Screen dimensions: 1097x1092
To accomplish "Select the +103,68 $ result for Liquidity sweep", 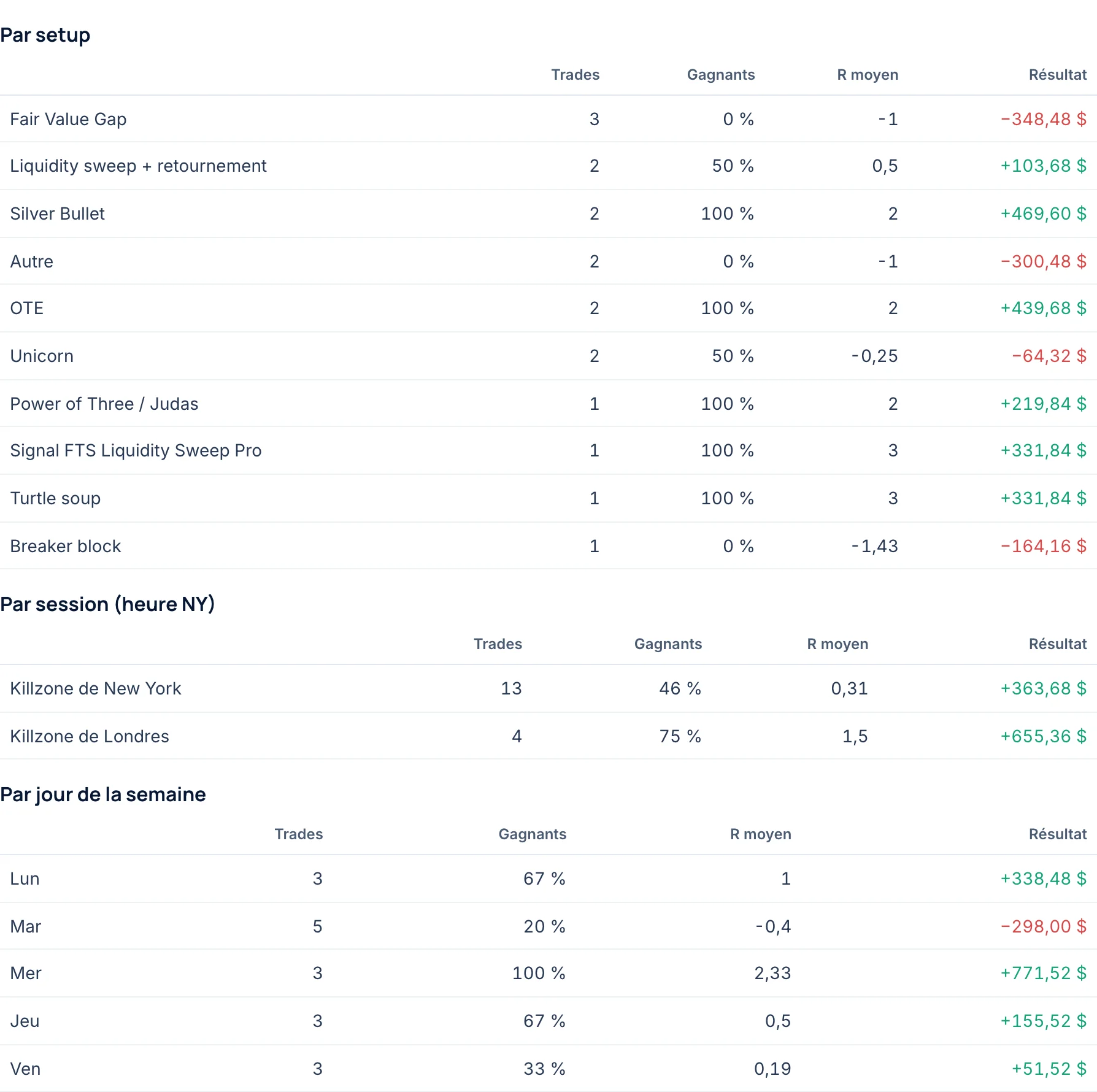I will [1044, 166].
